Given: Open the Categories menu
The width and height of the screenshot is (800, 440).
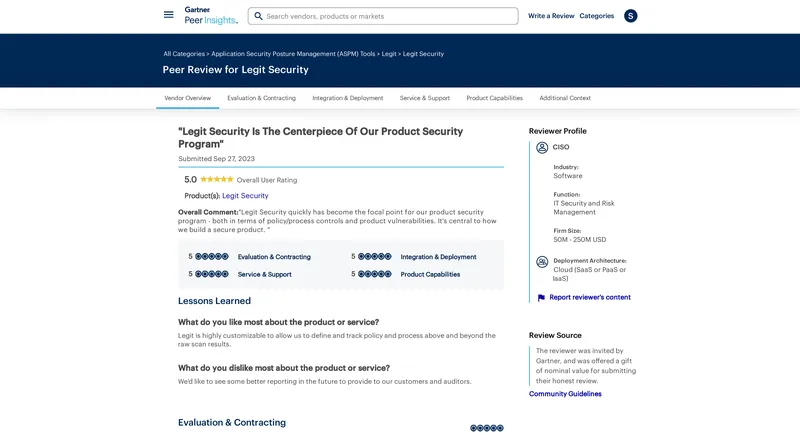Looking at the screenshot, I should click(596, 16).
